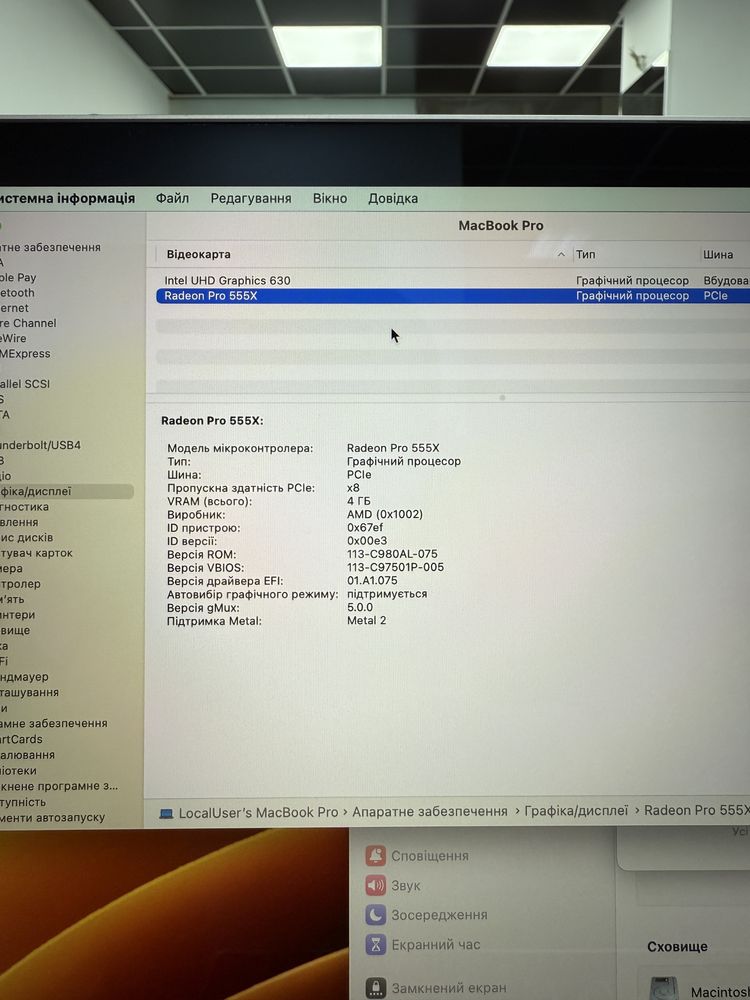Click the pane divider handle dot
The image size is (750, 1000).
coord(503,397)
